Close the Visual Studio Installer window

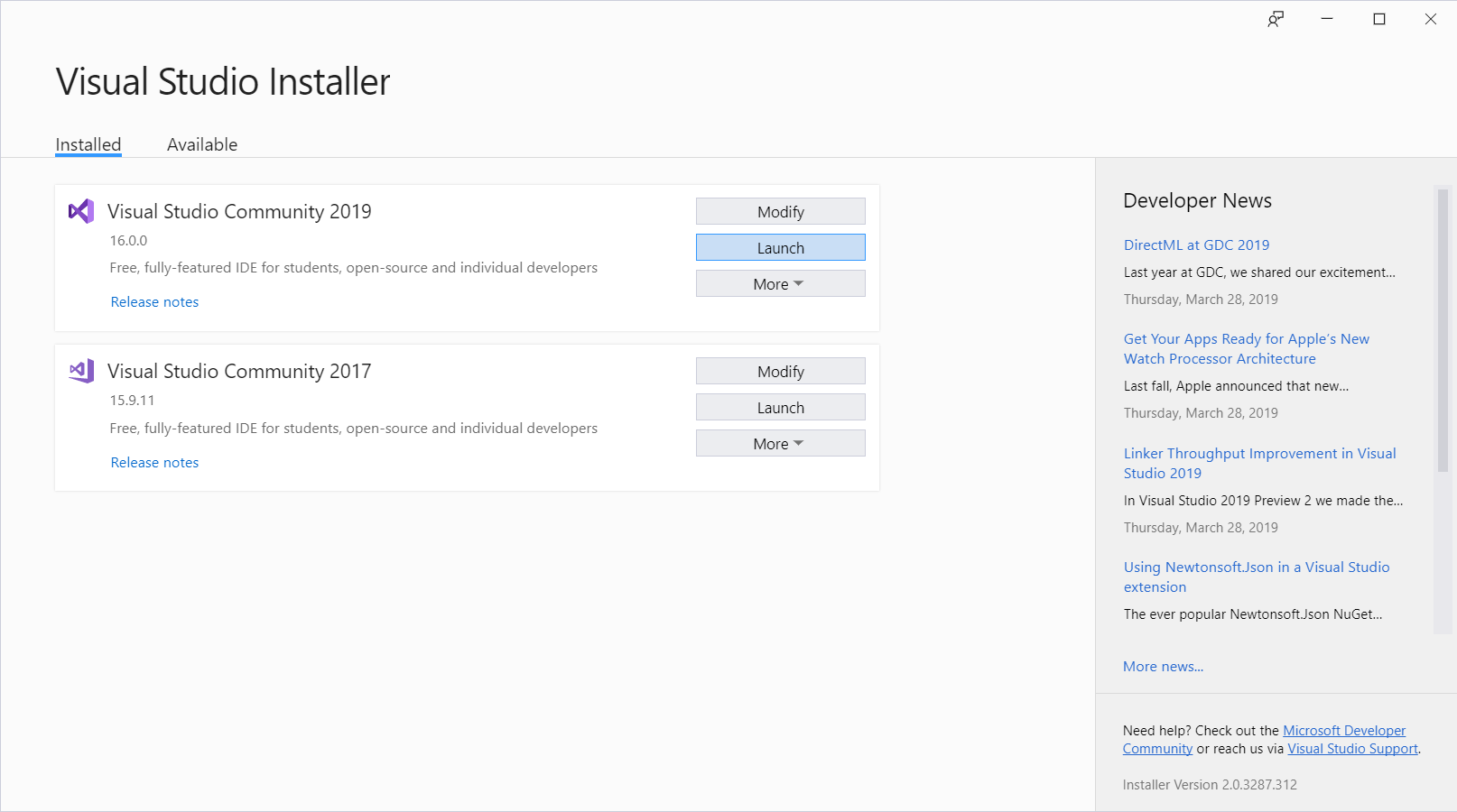(x=1431, y=19)
